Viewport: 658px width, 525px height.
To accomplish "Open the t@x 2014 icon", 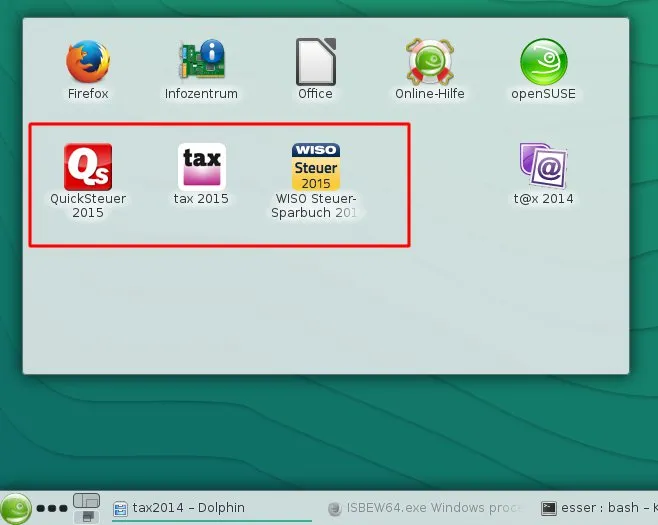I will click(x=543, y=165).
